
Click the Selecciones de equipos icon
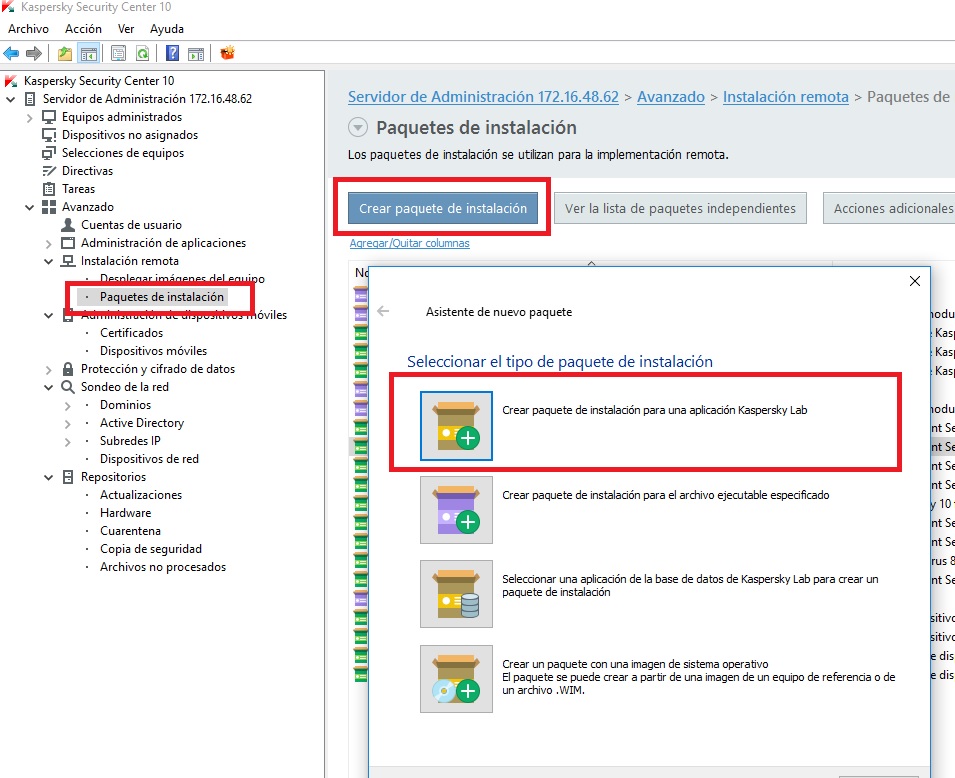[x=49, y=153]
